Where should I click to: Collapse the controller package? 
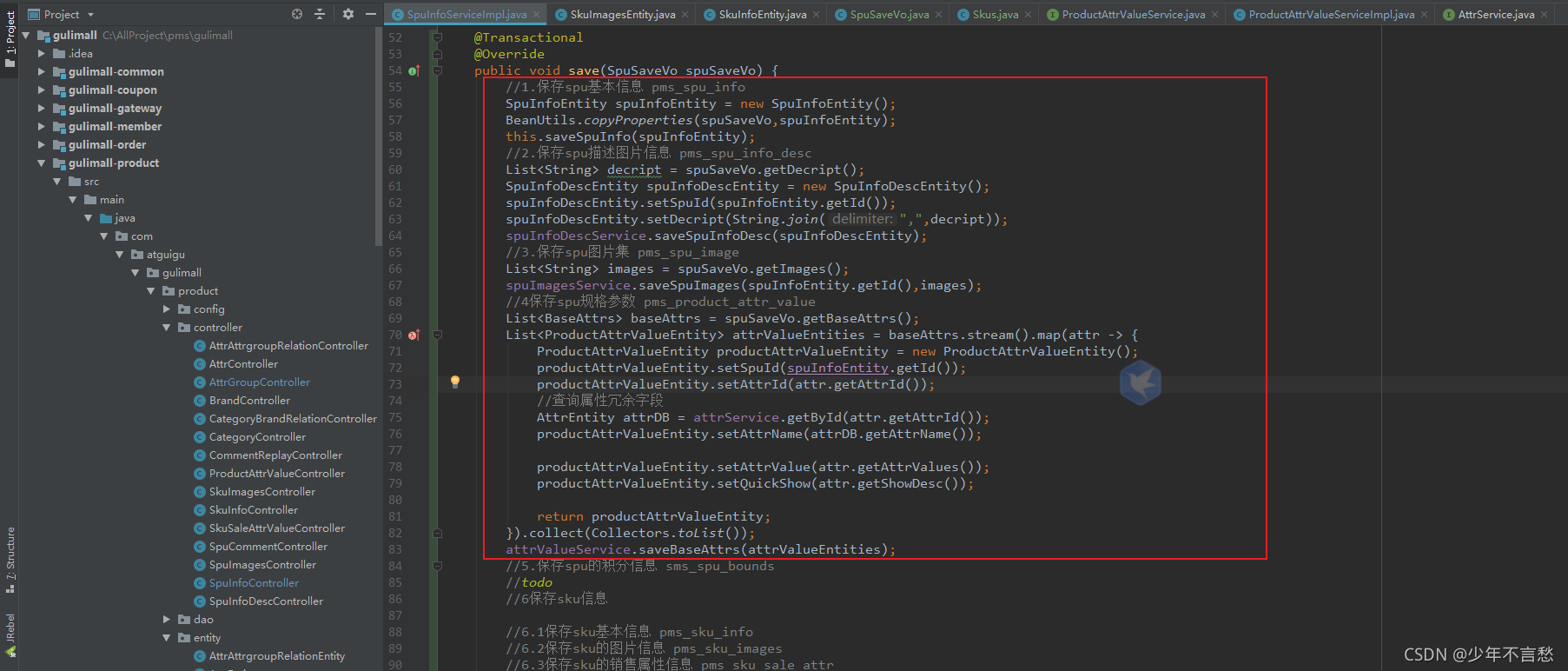167,328
